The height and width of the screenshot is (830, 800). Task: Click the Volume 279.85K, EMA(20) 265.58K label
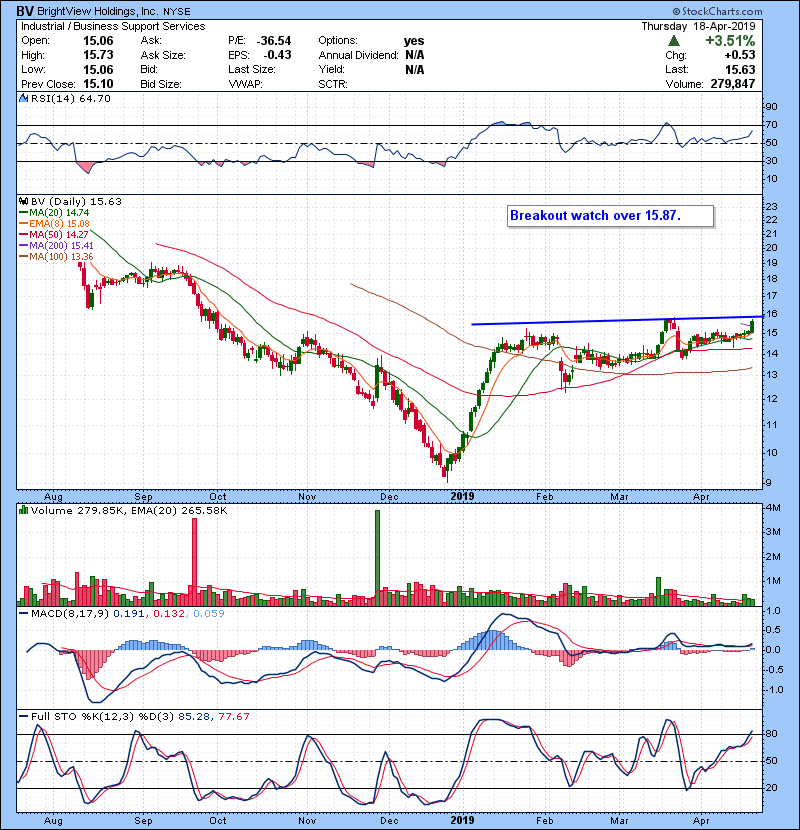click(129, 511)
